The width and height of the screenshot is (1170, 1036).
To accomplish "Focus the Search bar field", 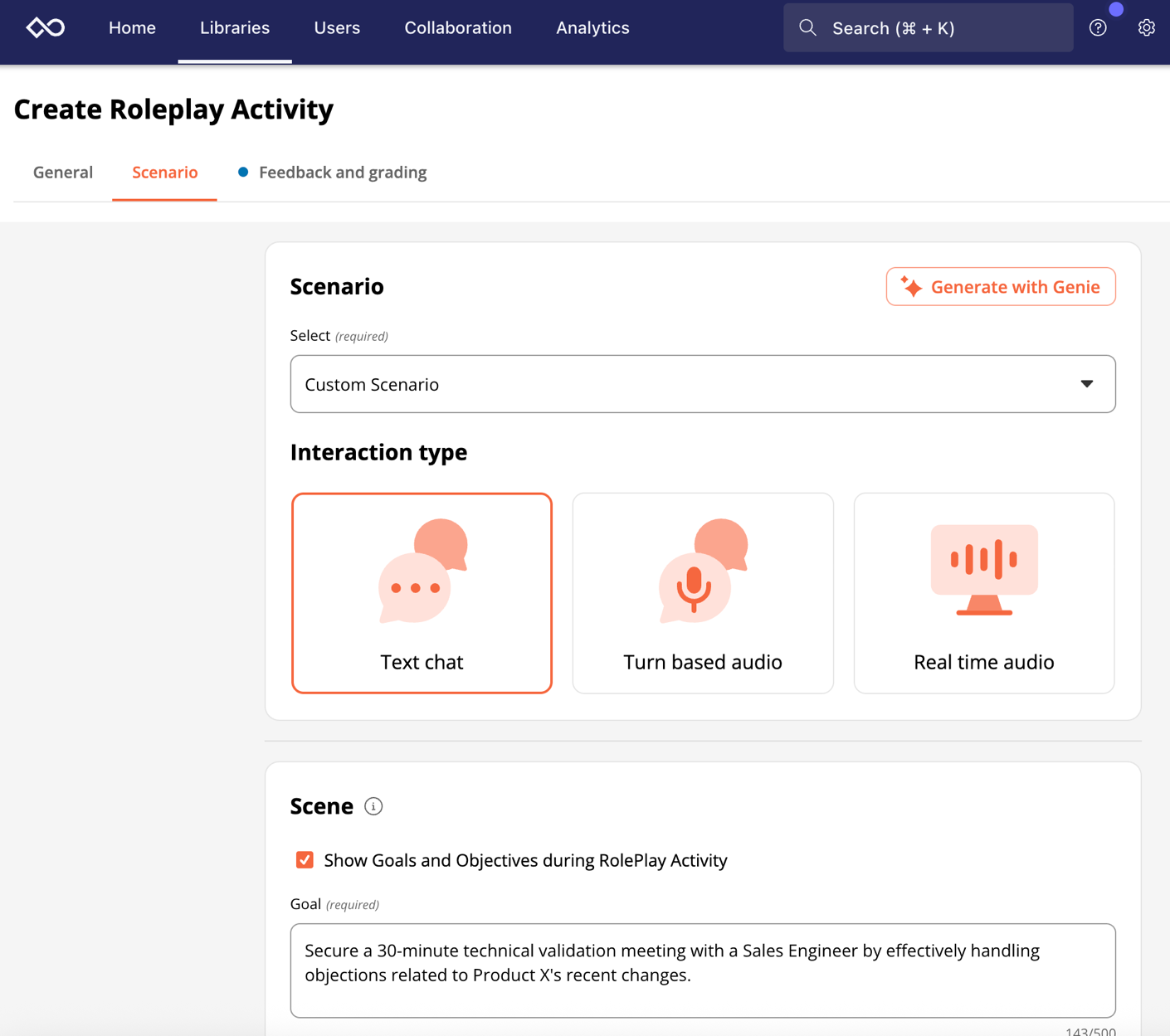I will (x=938, y=28).
